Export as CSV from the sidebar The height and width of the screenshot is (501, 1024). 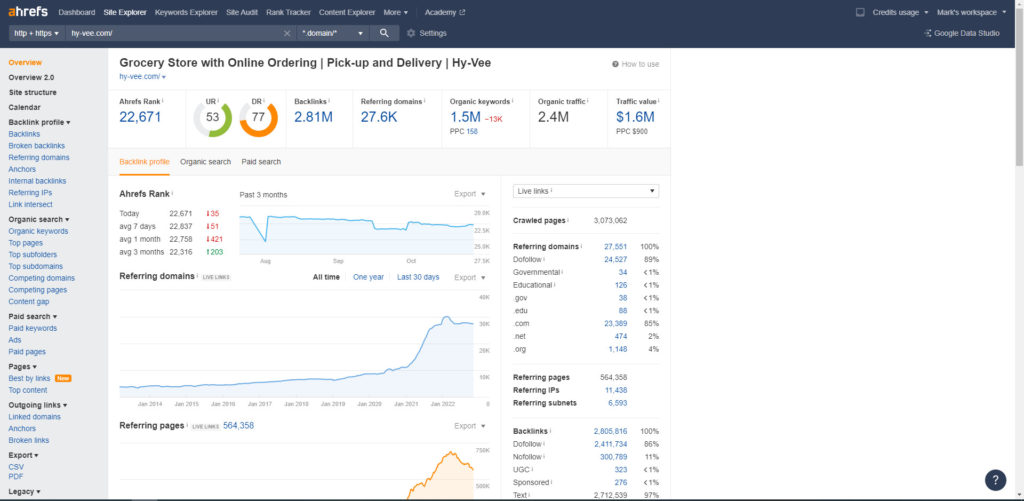pyautogui.click(x=16, y=467)
